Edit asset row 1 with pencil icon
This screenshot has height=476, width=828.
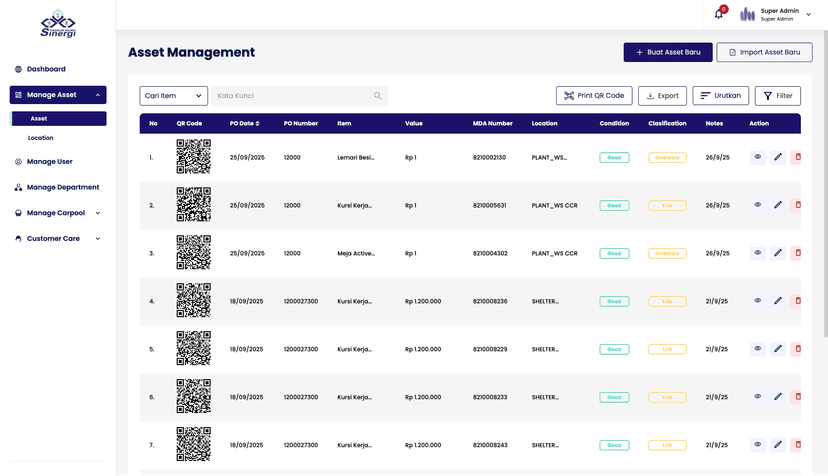click(x=778, y=157)
